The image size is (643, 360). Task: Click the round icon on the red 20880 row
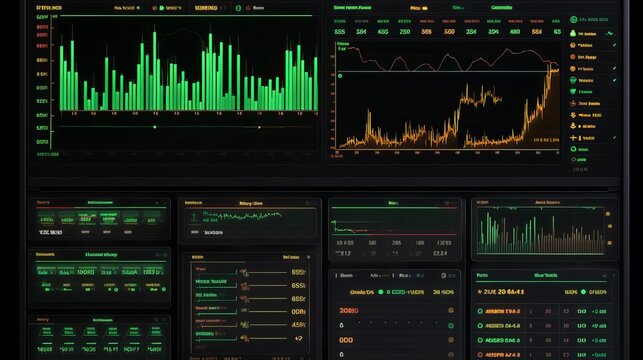click(451, 310)
